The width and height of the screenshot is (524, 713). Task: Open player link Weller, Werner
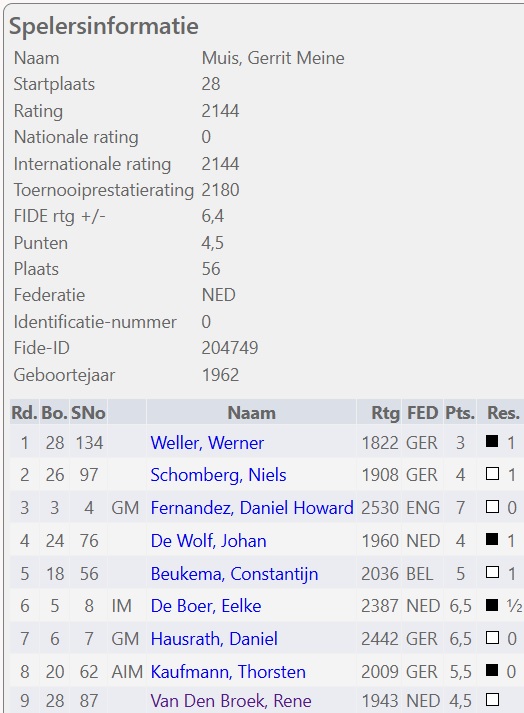pos(207,442)
